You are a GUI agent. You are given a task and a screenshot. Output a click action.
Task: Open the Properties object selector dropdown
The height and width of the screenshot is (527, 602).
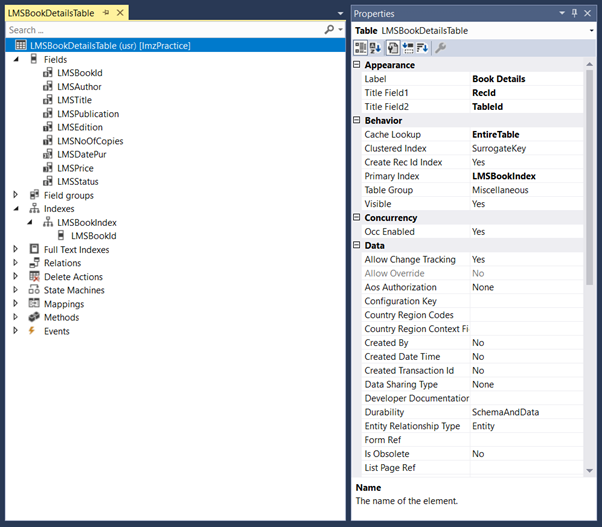[590, 31]
